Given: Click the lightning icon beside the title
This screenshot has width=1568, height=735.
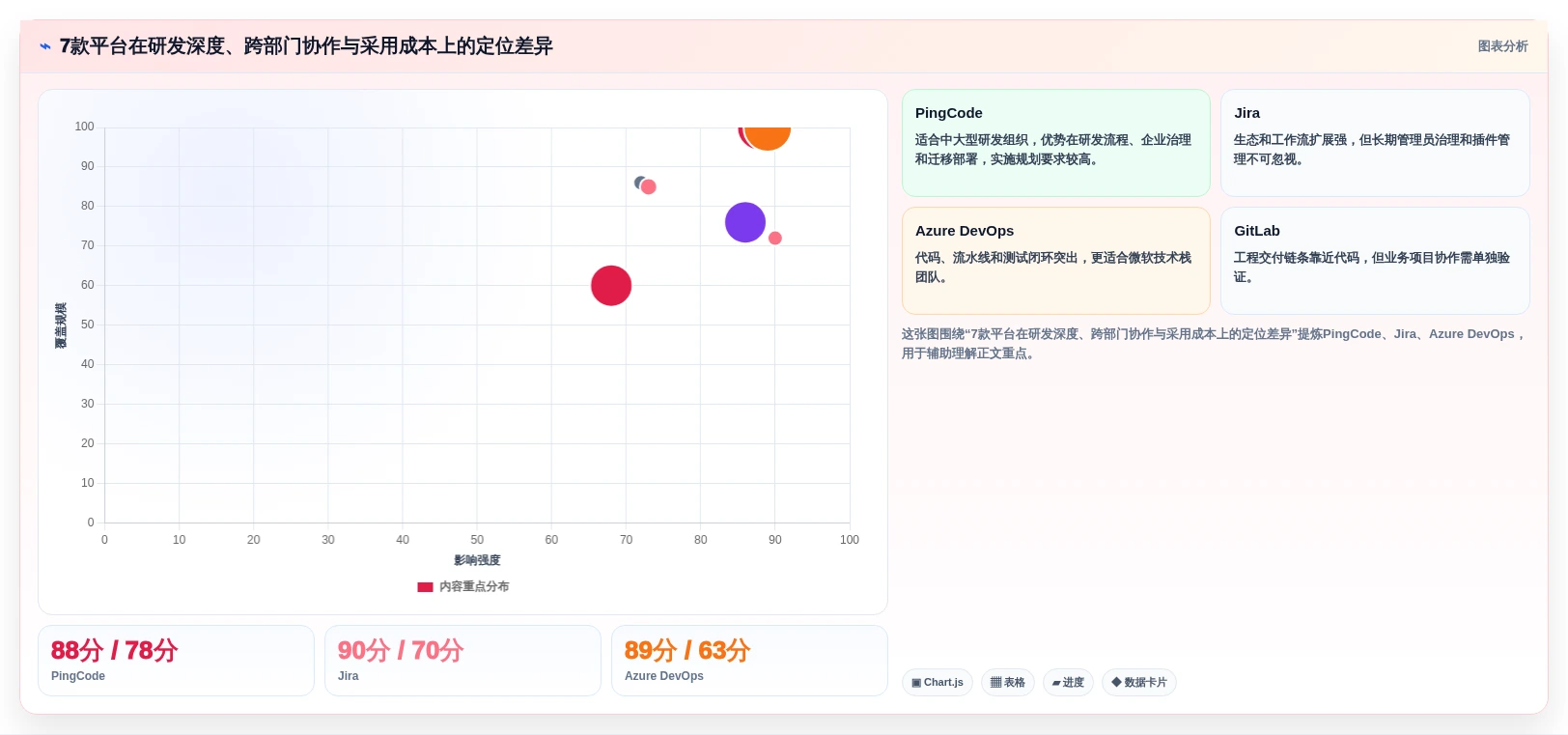Looking at the screenshot, I should pyautogui.click(x=44, y=46).
